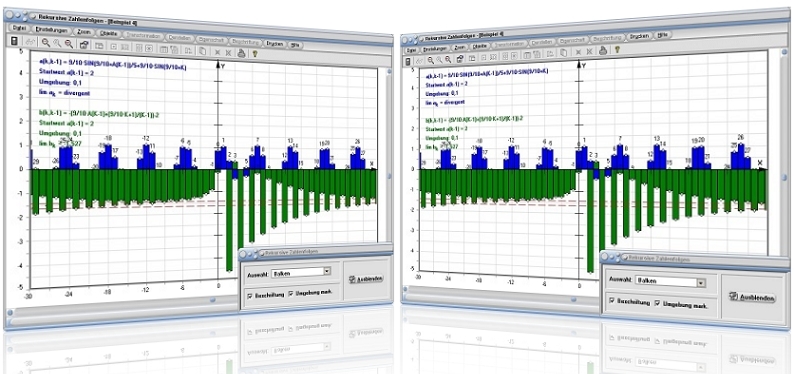Viewport: 794px width, 374px height.
Task: Click the calculator icon in right window toolbar
Action: pyautogui.click(x=408, y=61)
